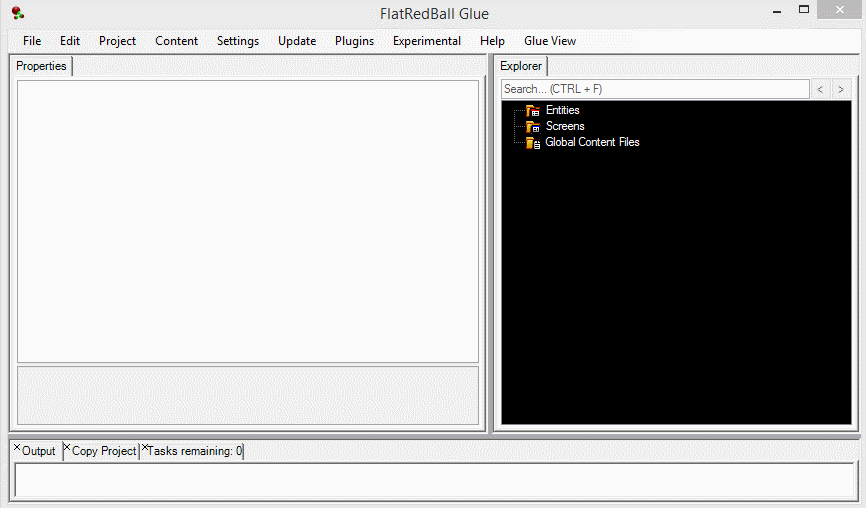Open the Project menu
Image resolution: width=866 pixels, height=508 pixels.
click(117, 41)
